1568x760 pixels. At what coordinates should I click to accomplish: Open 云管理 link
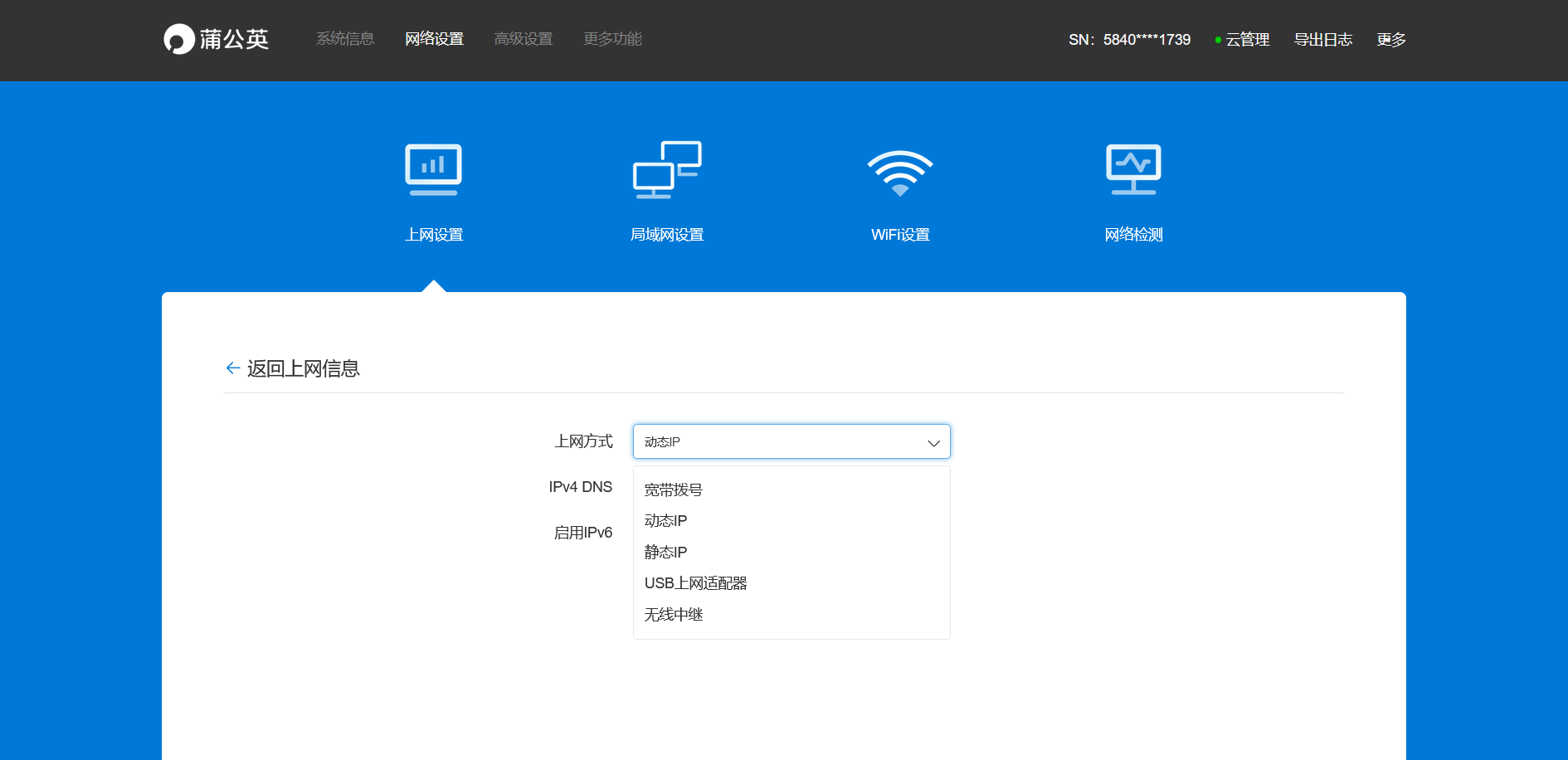(1243, 40)
